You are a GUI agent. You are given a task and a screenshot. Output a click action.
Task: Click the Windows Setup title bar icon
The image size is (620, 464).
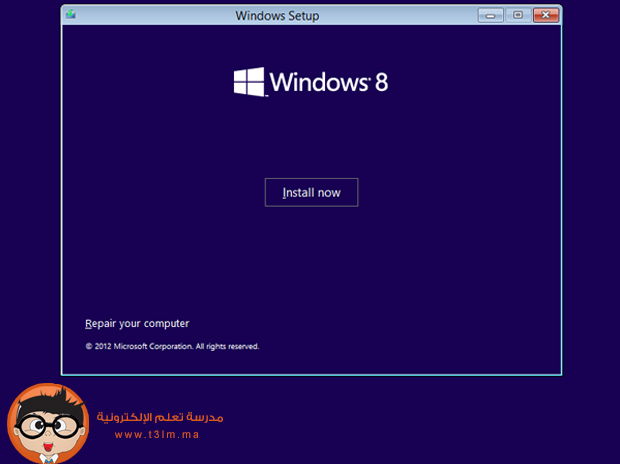click(71, 15)
